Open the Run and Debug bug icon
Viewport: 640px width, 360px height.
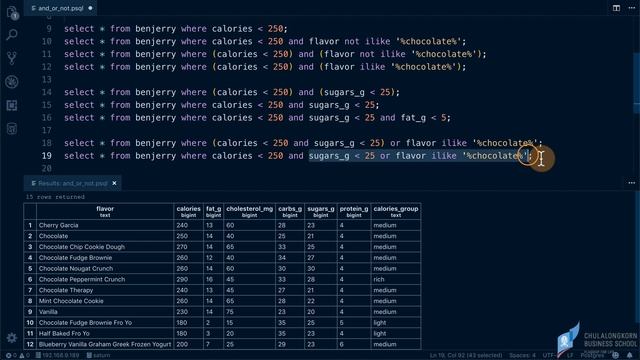pos(12,82)
